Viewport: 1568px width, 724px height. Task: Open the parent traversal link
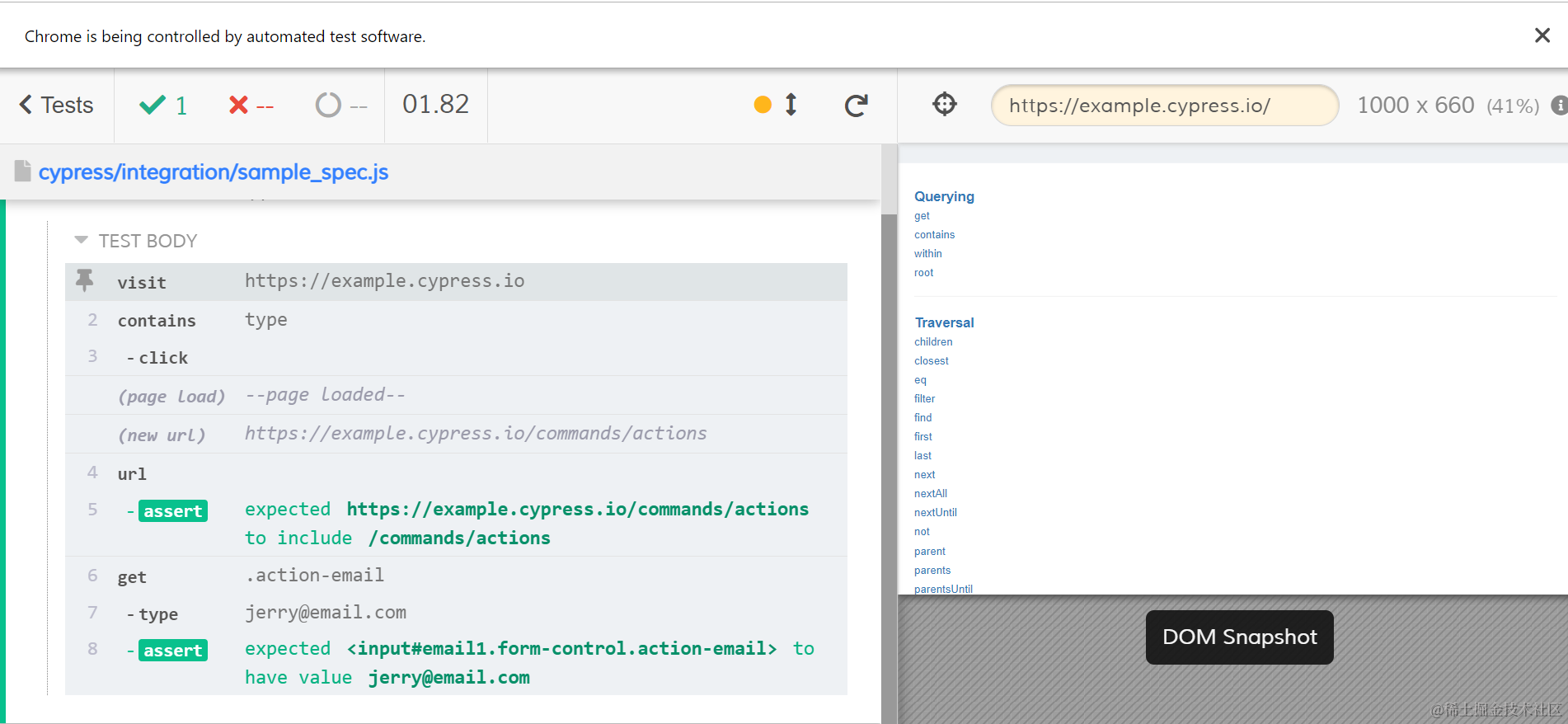930,552
